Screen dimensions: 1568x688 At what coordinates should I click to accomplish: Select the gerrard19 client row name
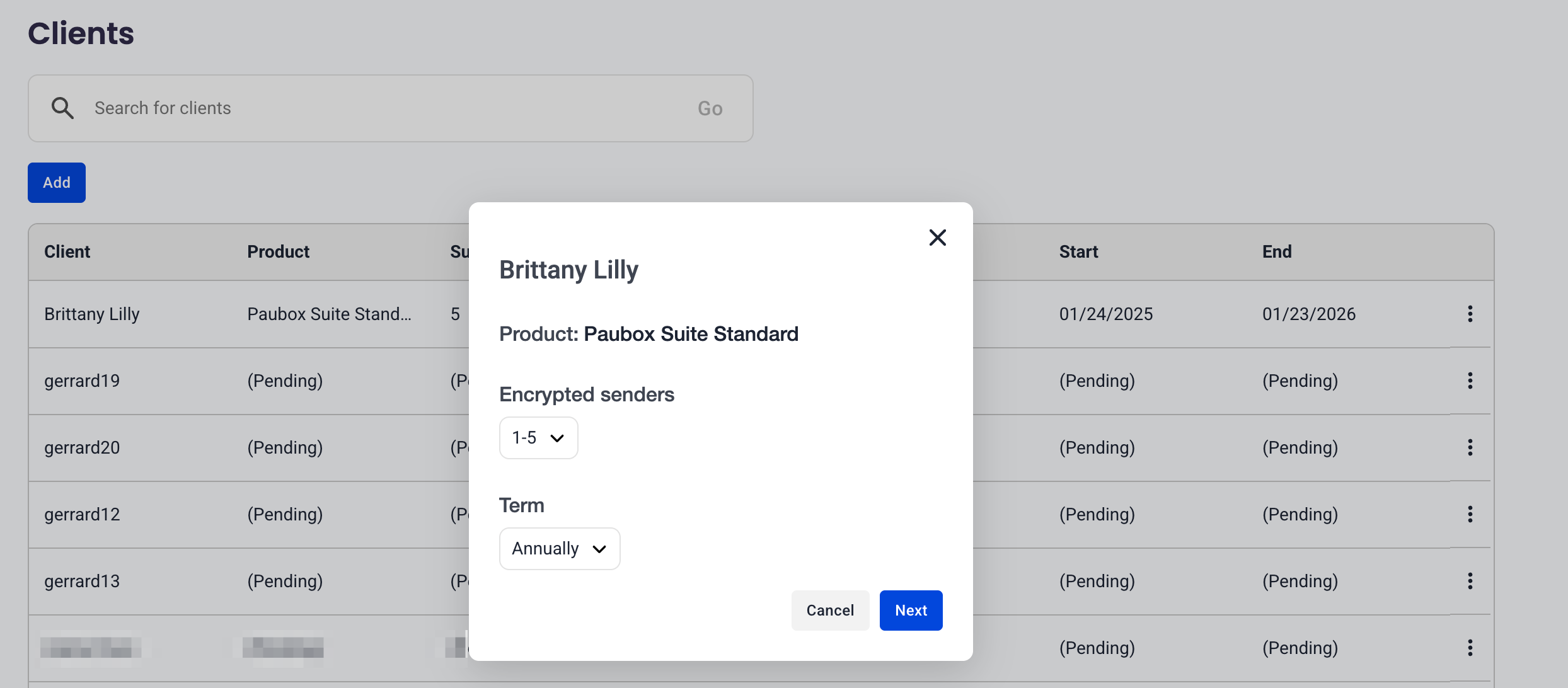click(82, 381)
